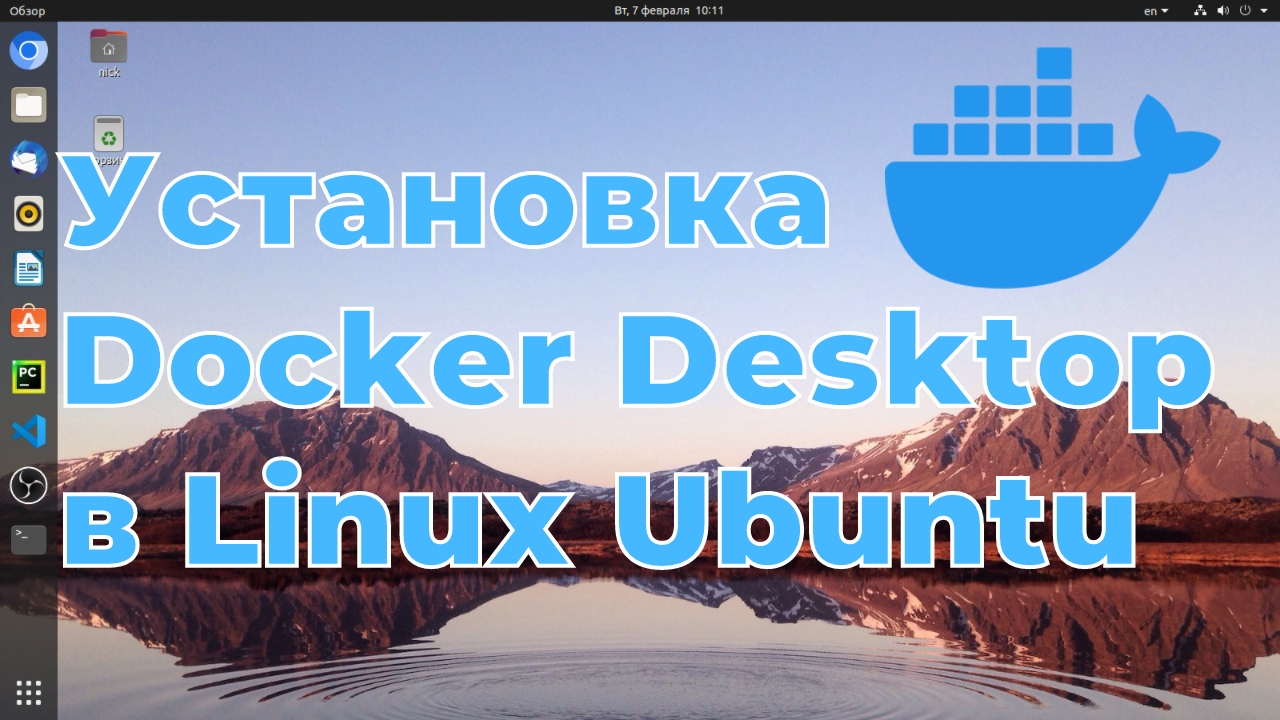Screen dimensions: 1280x720
Task: Open LibreOffice Writer from the dock
Action: tap(28, 268)
